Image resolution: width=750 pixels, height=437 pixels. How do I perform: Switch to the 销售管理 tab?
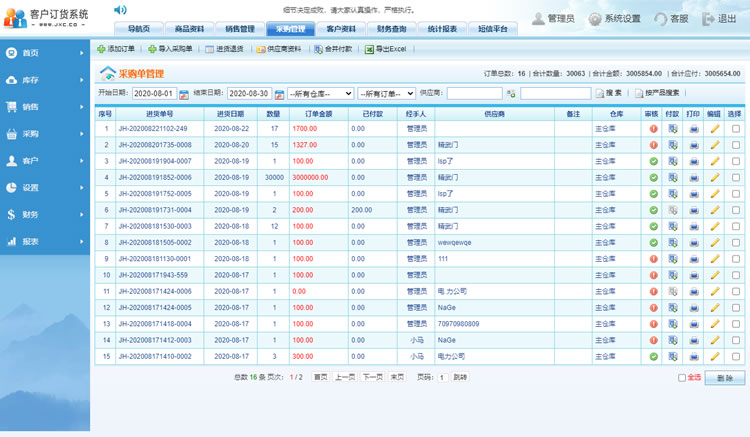click(x=240, y=29)
